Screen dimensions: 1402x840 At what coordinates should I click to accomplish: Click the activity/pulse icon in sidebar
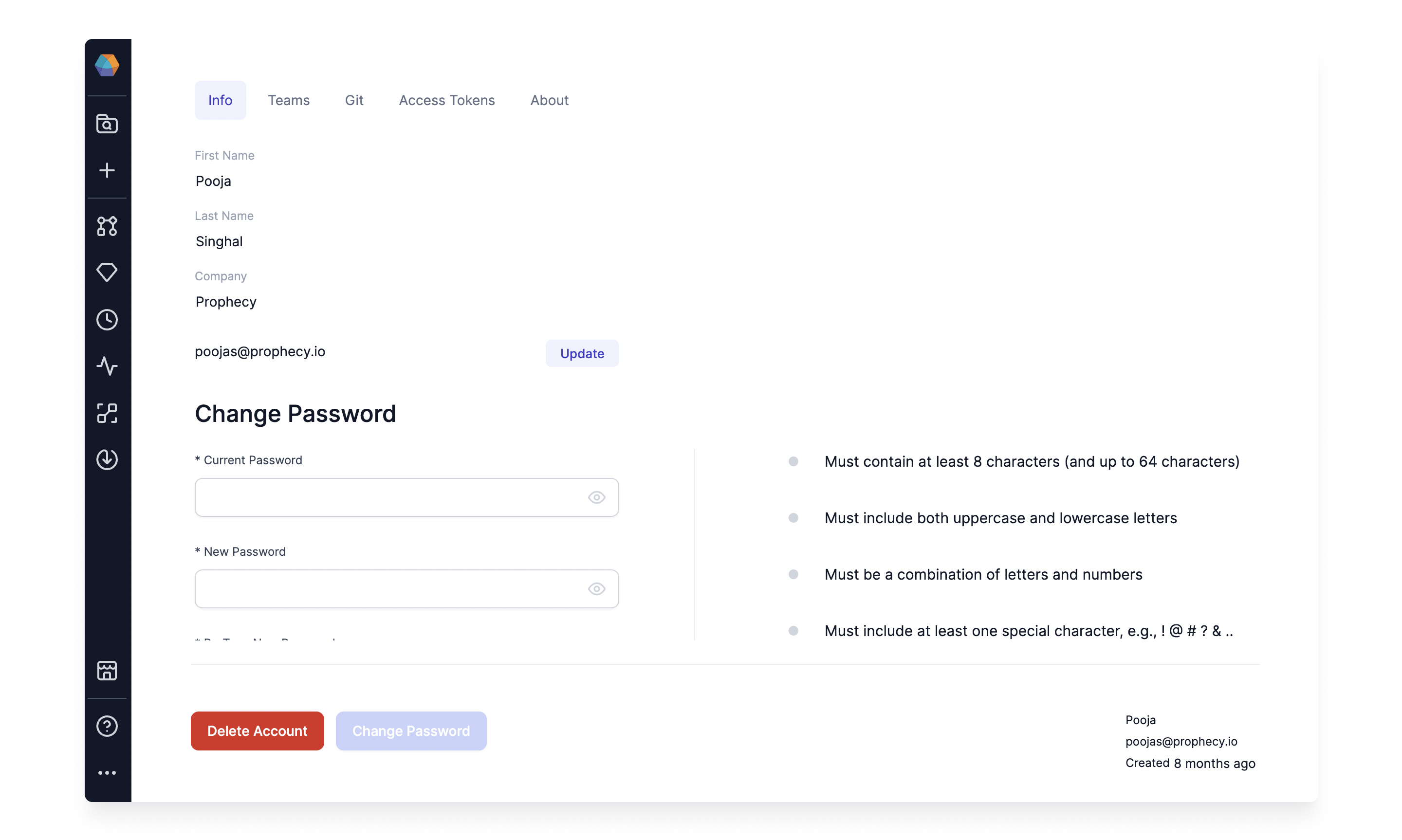(107, 365)
